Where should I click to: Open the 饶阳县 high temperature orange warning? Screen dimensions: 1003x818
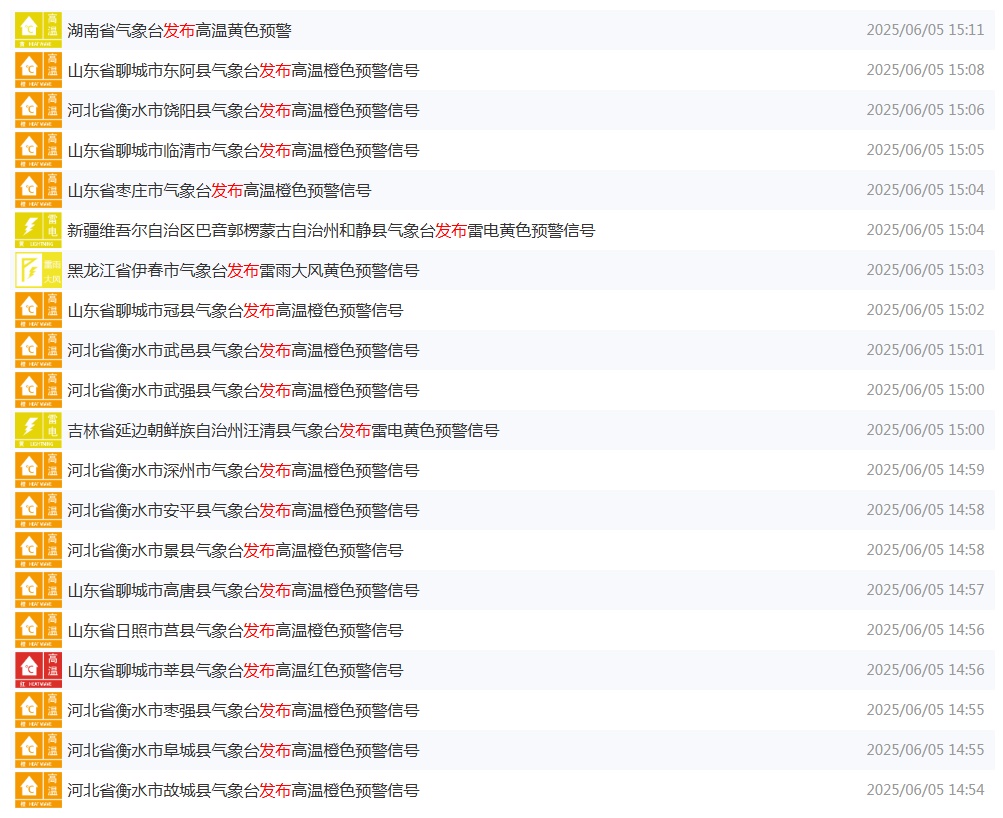[243, 110]
